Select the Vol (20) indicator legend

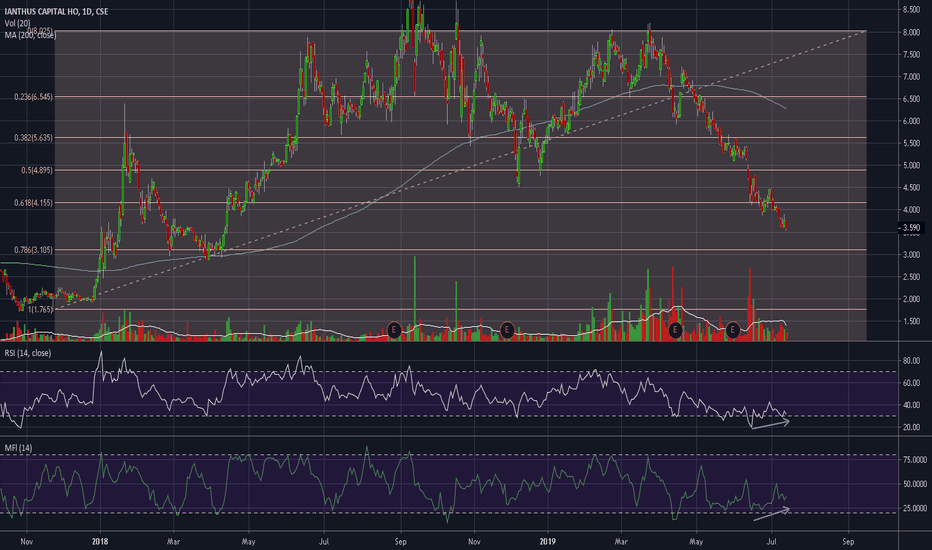17,23
